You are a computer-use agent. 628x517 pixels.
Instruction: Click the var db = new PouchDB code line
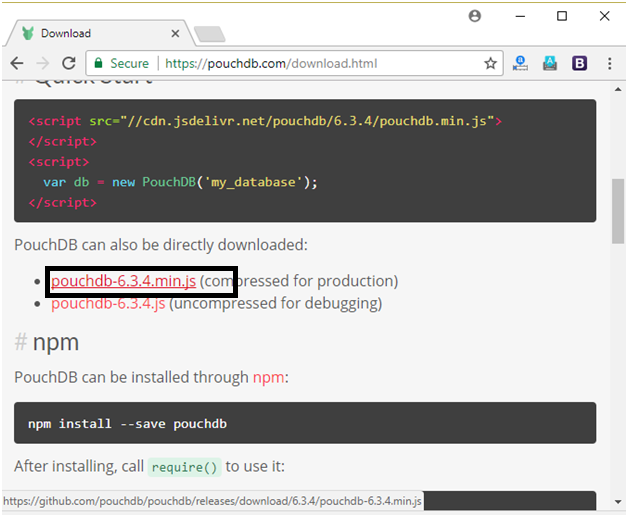[x=180, y=182]
